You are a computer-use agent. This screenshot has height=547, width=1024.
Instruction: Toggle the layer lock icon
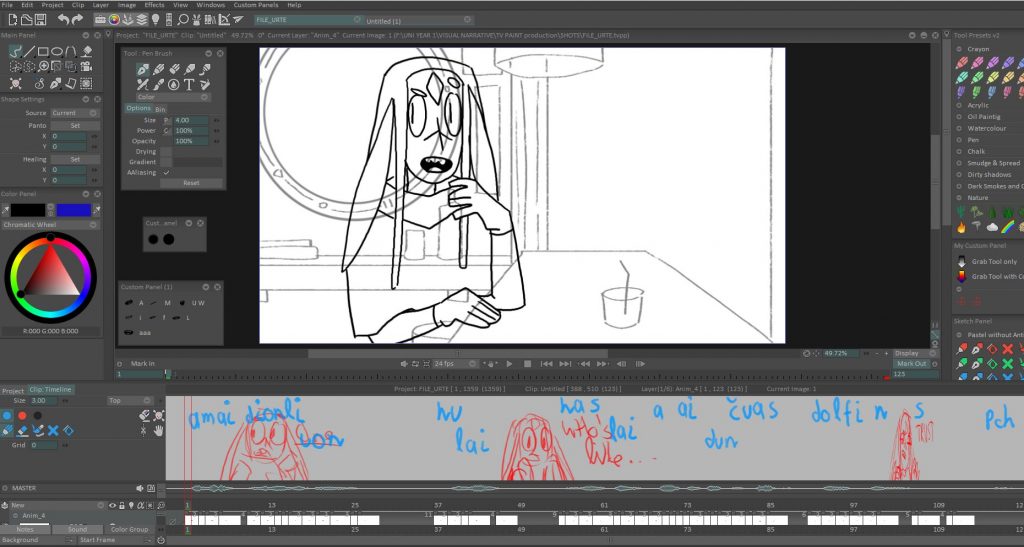coord(121,505)
